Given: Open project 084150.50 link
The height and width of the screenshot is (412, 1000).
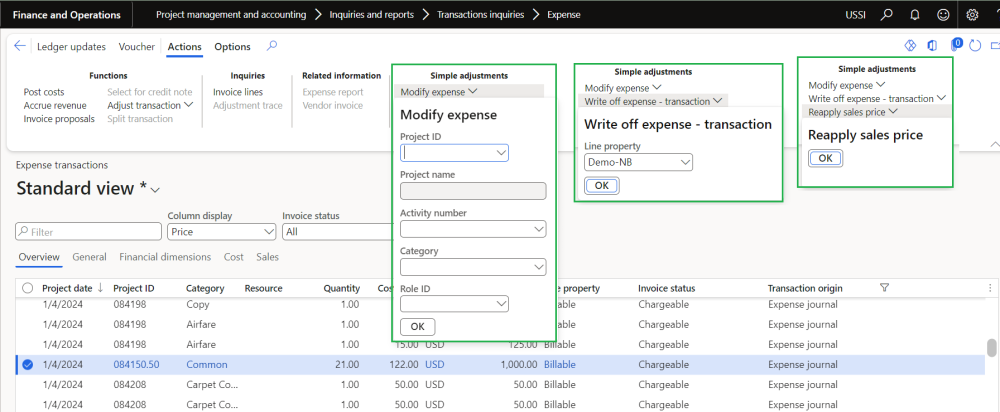Looking at the screenshot, I should click(x=136, y=365).
